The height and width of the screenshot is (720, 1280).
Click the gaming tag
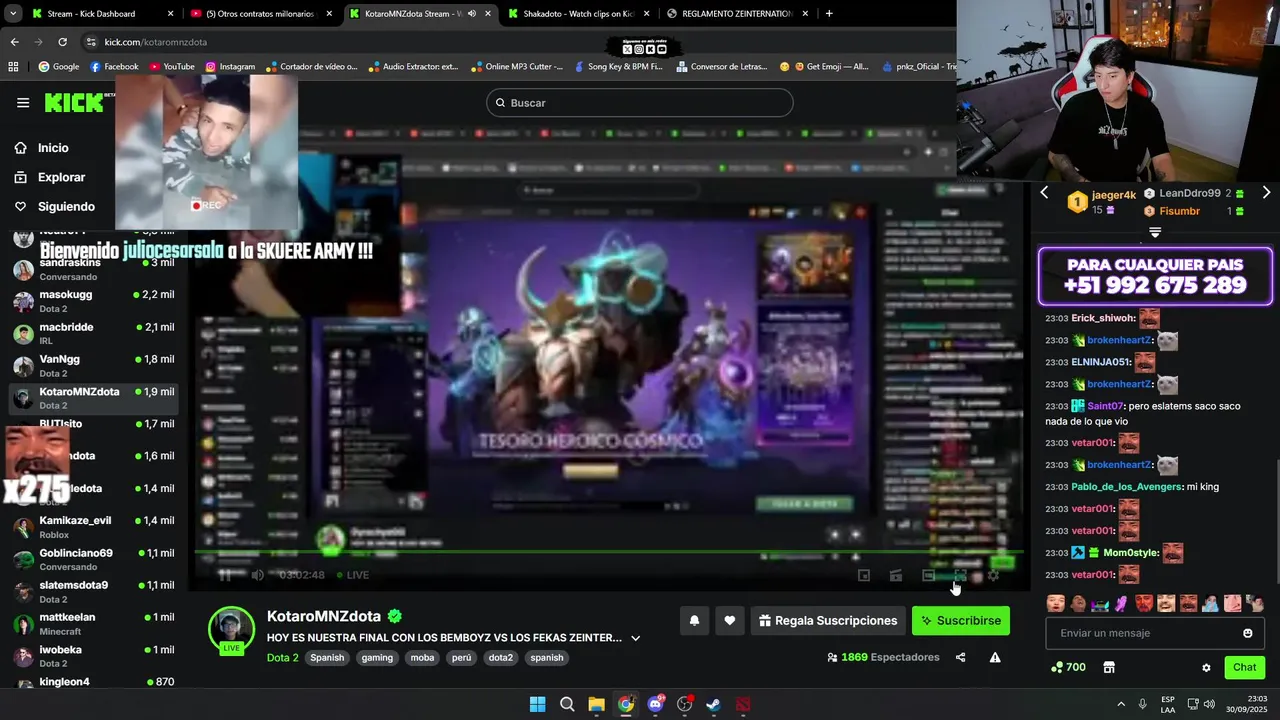point(377,658)
